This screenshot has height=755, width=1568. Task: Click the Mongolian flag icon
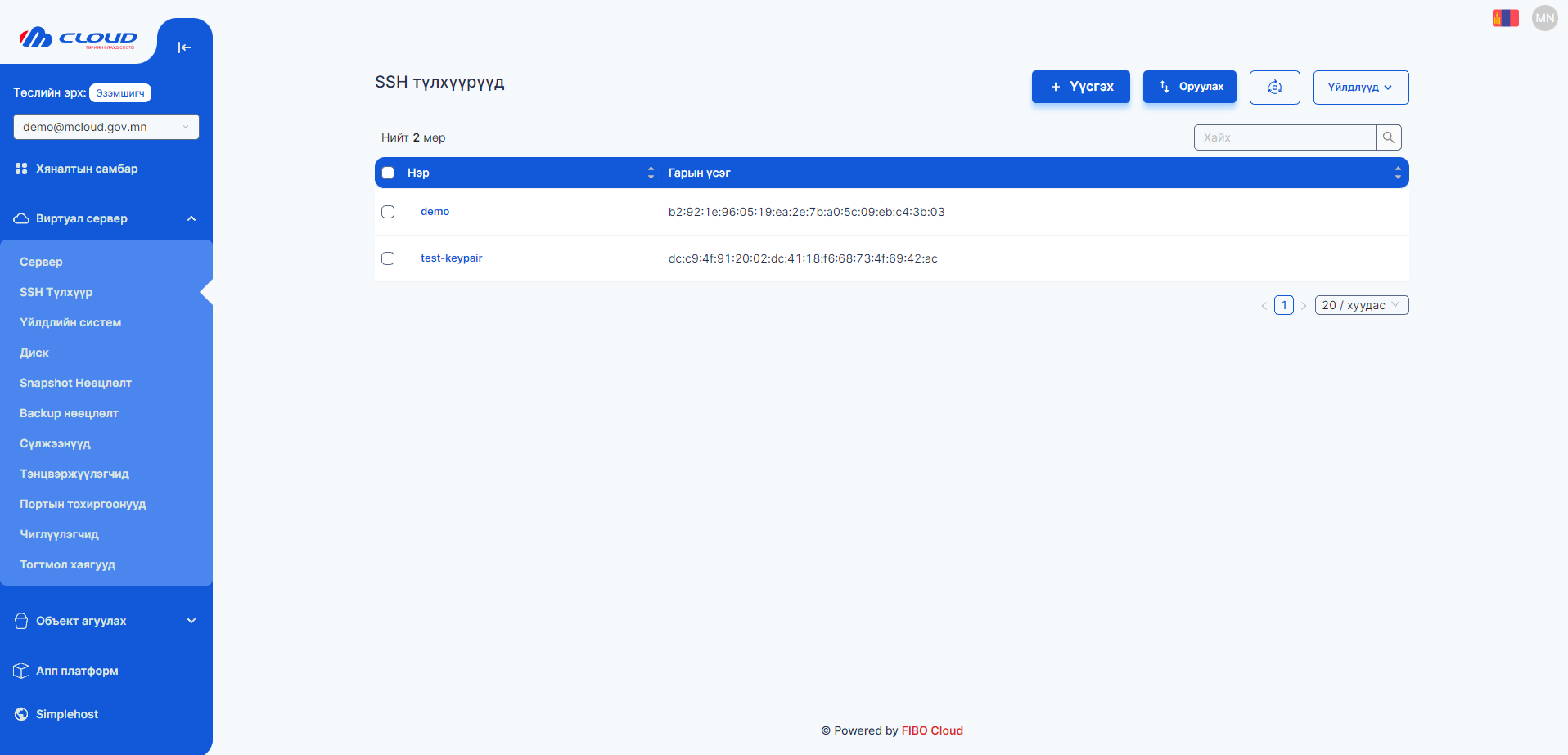[1505, 16]
